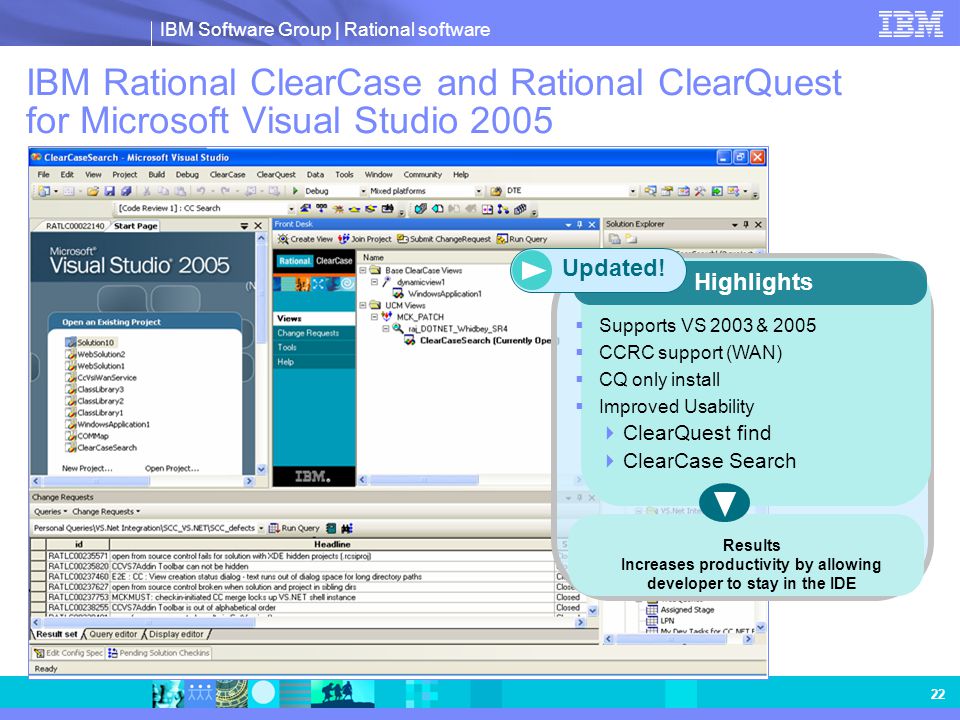This screenshot has width=960, height=720.
Task: Switch to the Display editor tab
Action: [176, 634]
